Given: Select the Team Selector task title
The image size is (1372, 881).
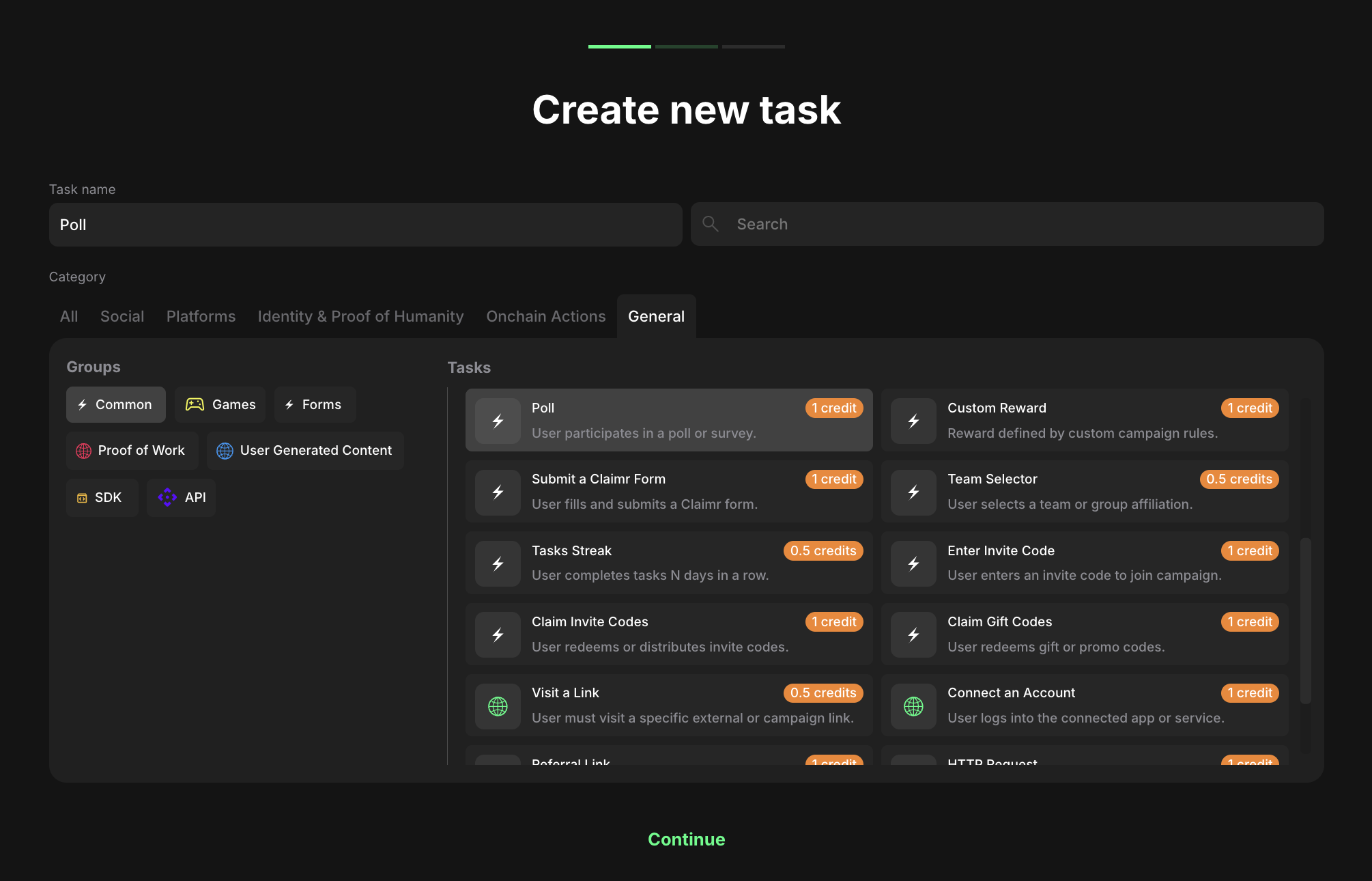Looking at the screenshot, I should (x=992, y=479).
